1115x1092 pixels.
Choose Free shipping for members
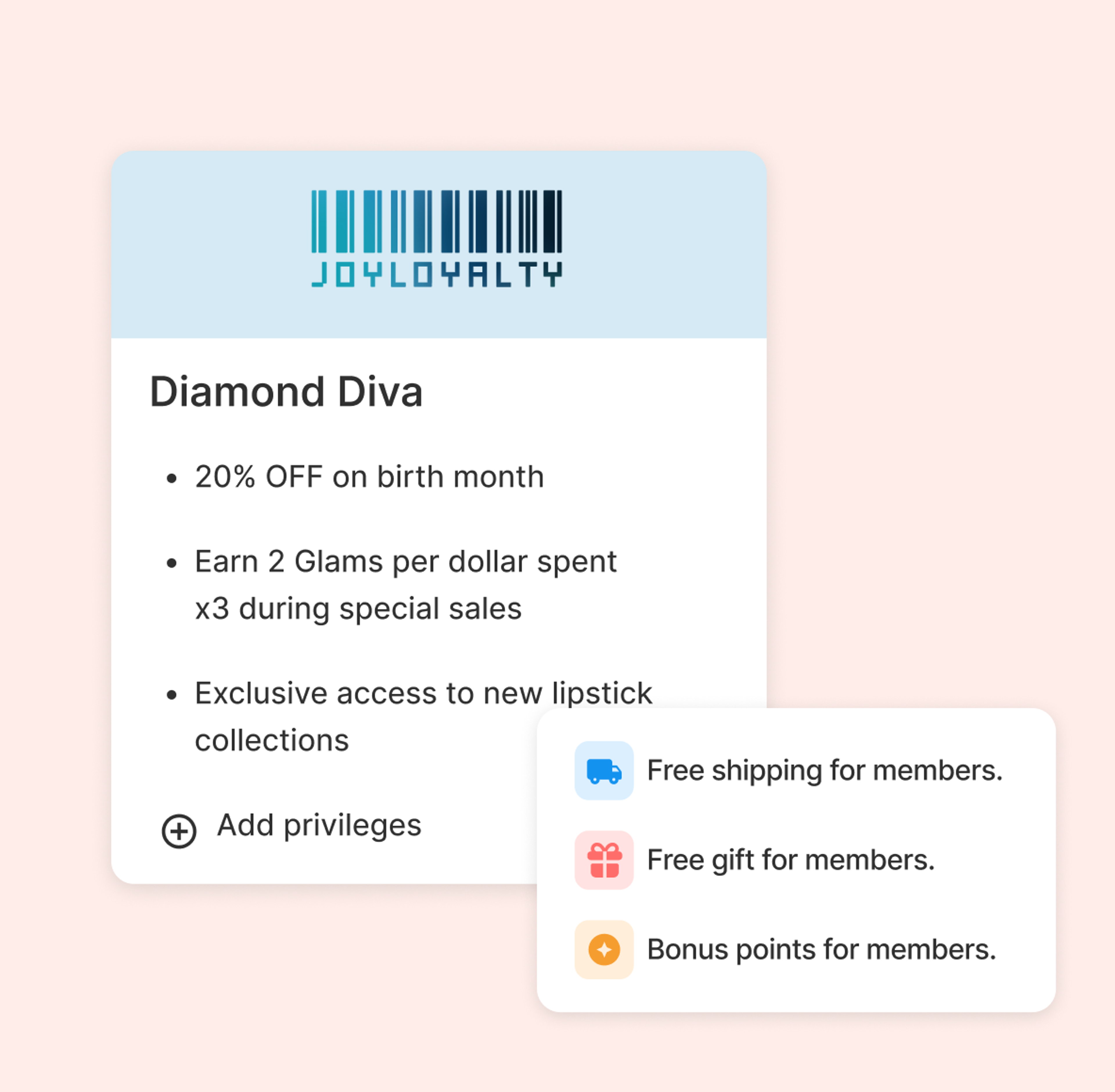tap(824, 770)
